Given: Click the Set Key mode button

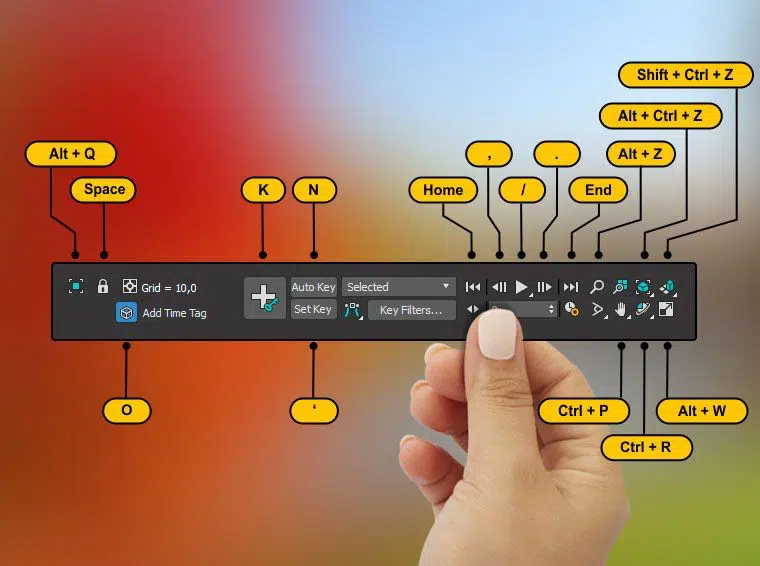Looking at the screenshot, I should 313,310.
